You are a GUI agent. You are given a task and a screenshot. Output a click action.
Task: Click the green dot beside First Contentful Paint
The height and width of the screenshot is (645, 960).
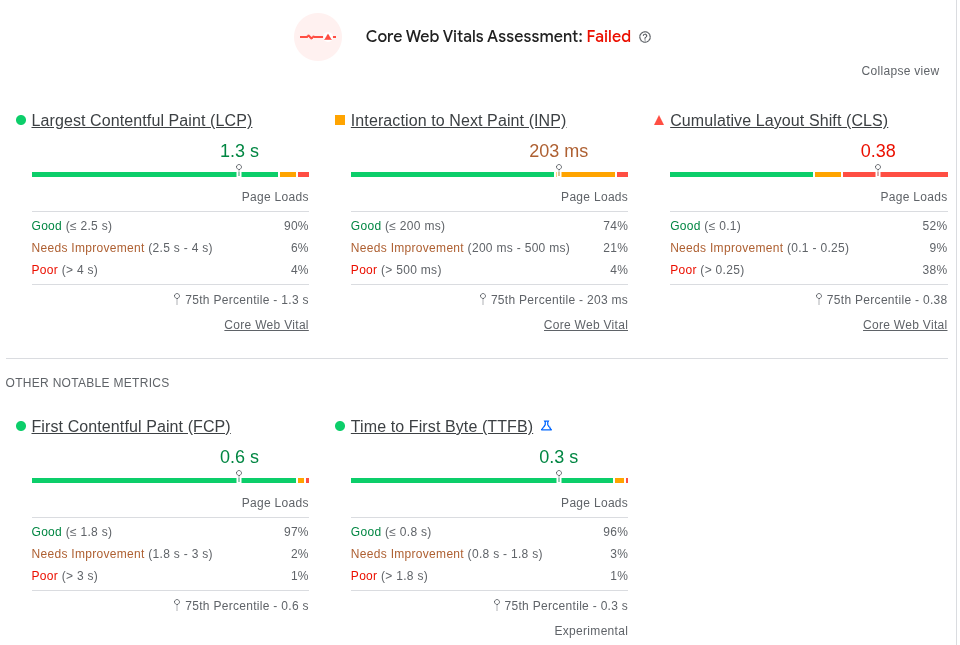21,426
